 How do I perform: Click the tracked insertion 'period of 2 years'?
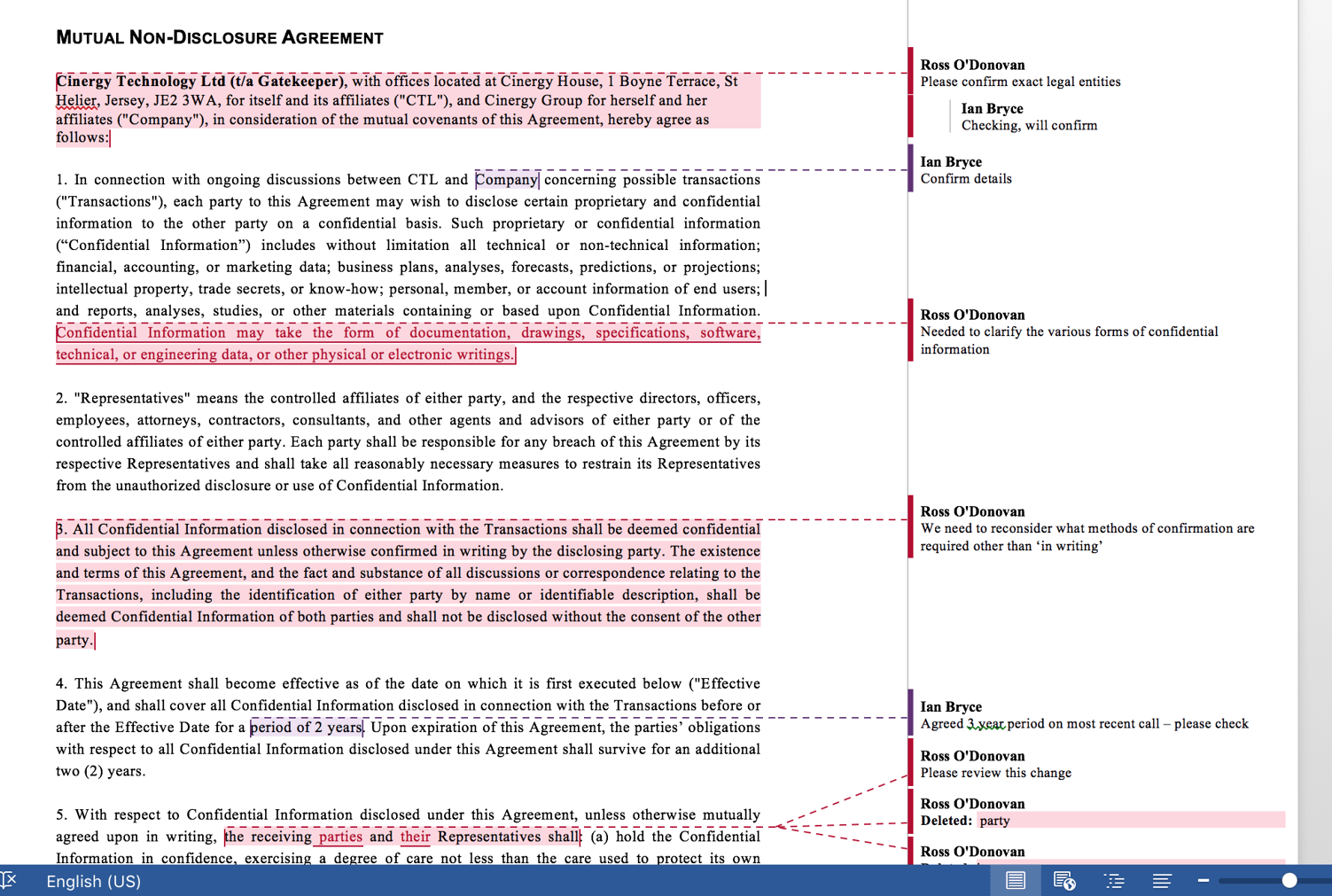pos(306,727)
